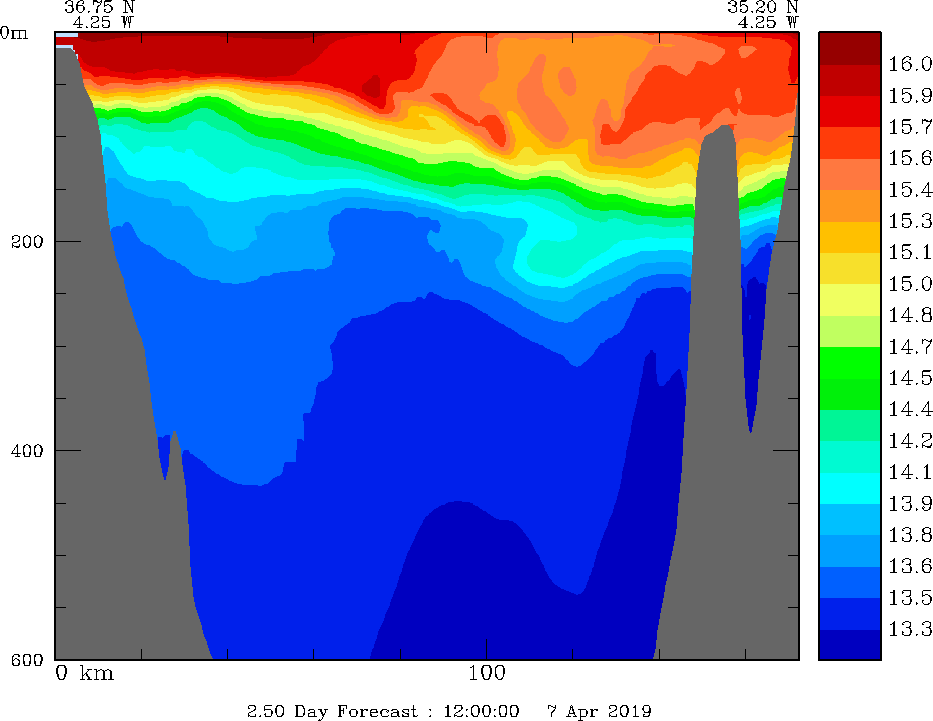Click the 2.50 Day Forecast caption text
Image resolution: width=933 pixels, height=721 pixels.
[333, 711]
